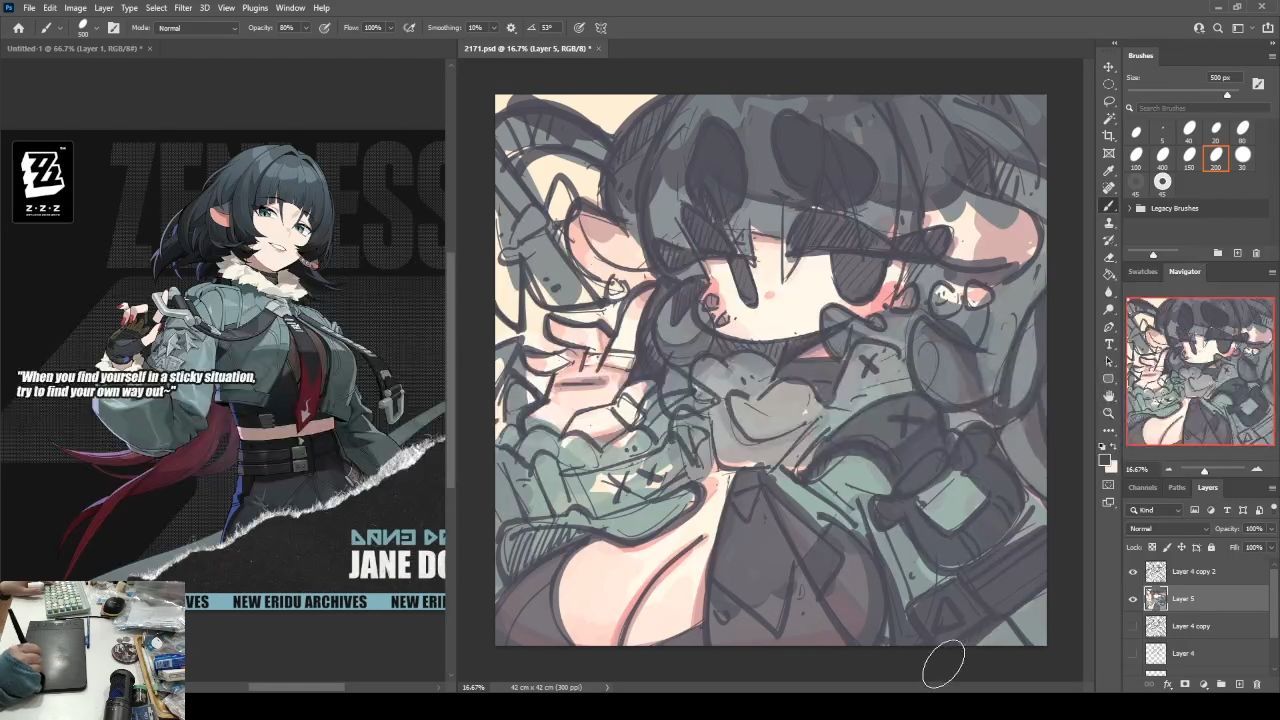Open the Flow 100% dropdown arrow
Viewport: 1280px width, 720px height.
[390, 28]
